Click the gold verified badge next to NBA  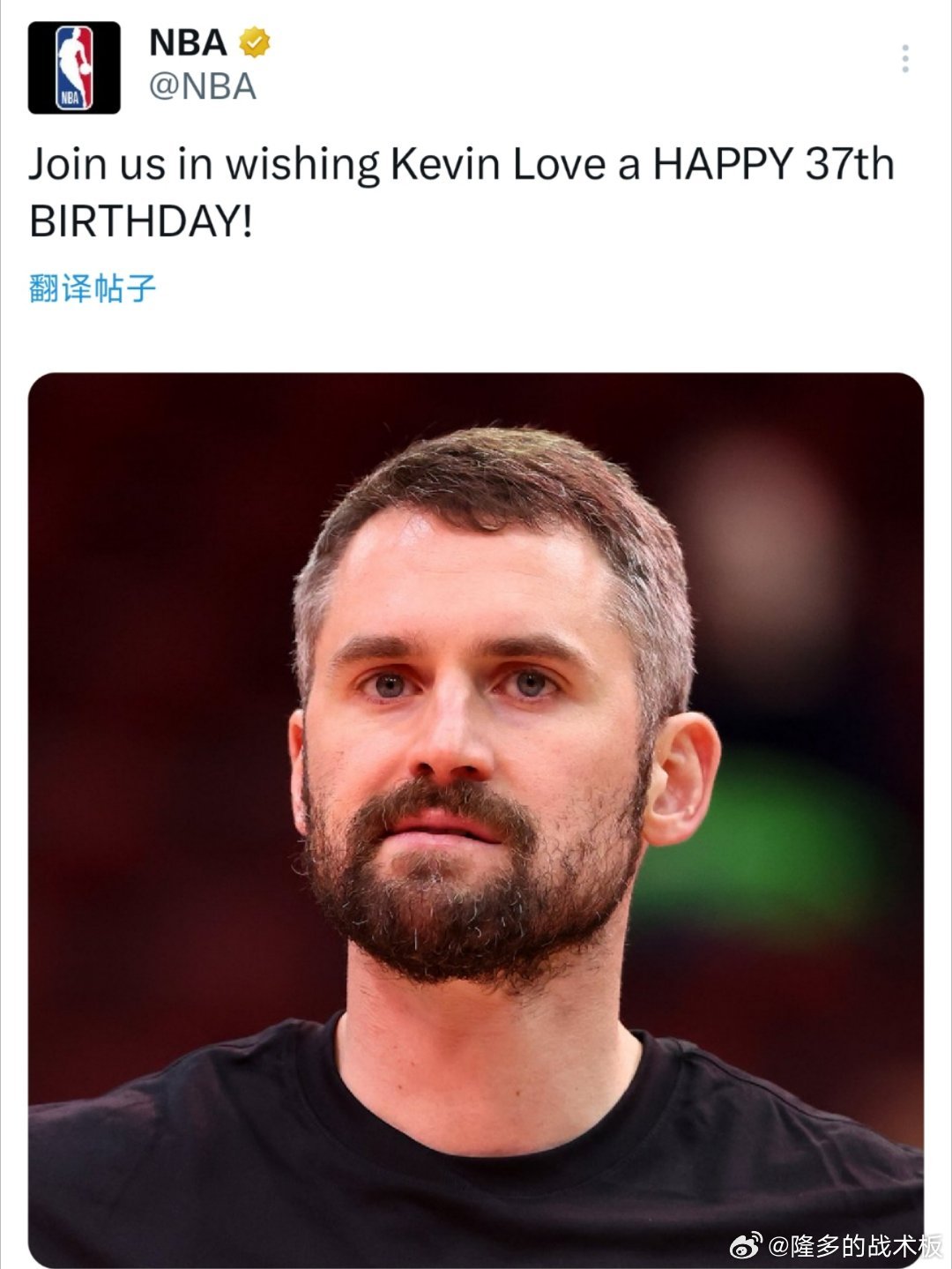point(255,42)
